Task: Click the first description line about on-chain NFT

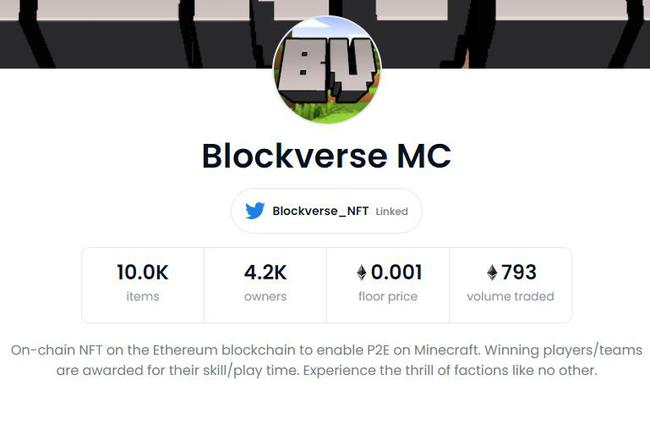Action: [326, 351]
